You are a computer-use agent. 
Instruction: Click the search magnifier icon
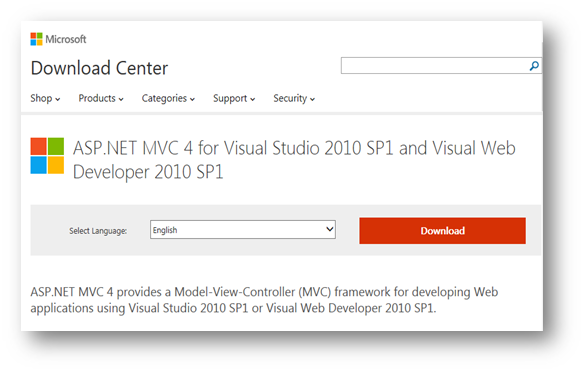(534, 66)
